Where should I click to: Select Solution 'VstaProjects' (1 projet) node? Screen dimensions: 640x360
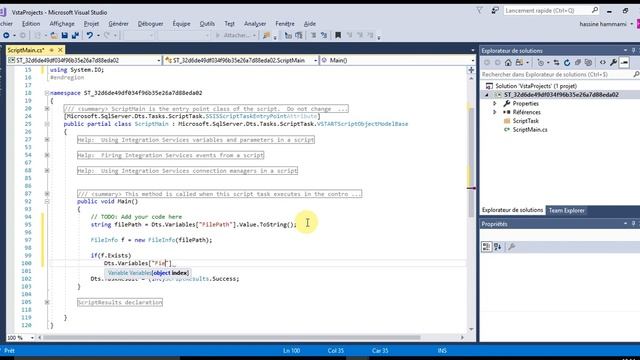coord(536,86)
